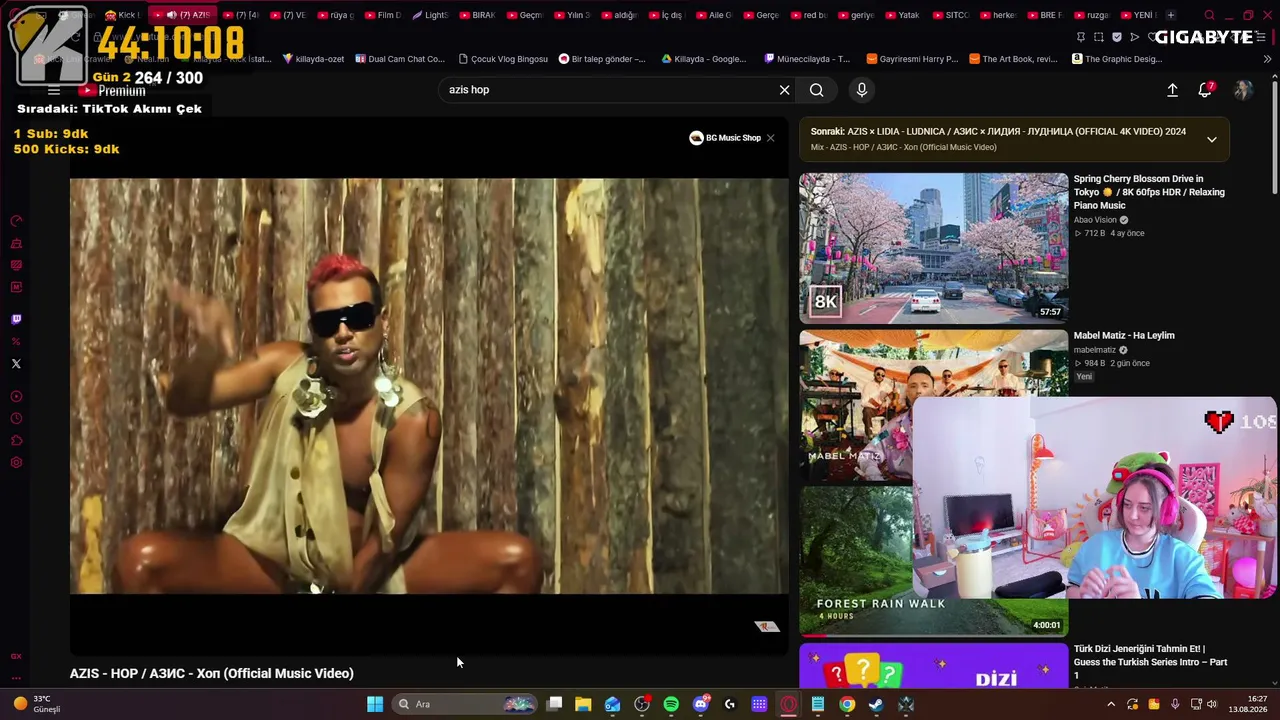Open the Müneccilayda - T... bookmark

click(807, 59)
